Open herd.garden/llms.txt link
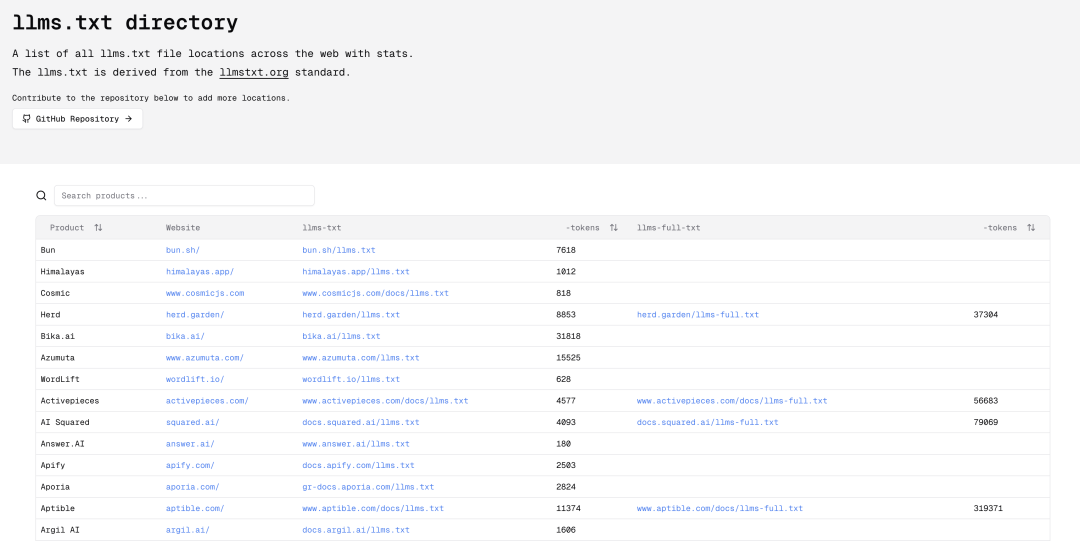This screenshot has width=1080, height=541. tap(351, 314)
